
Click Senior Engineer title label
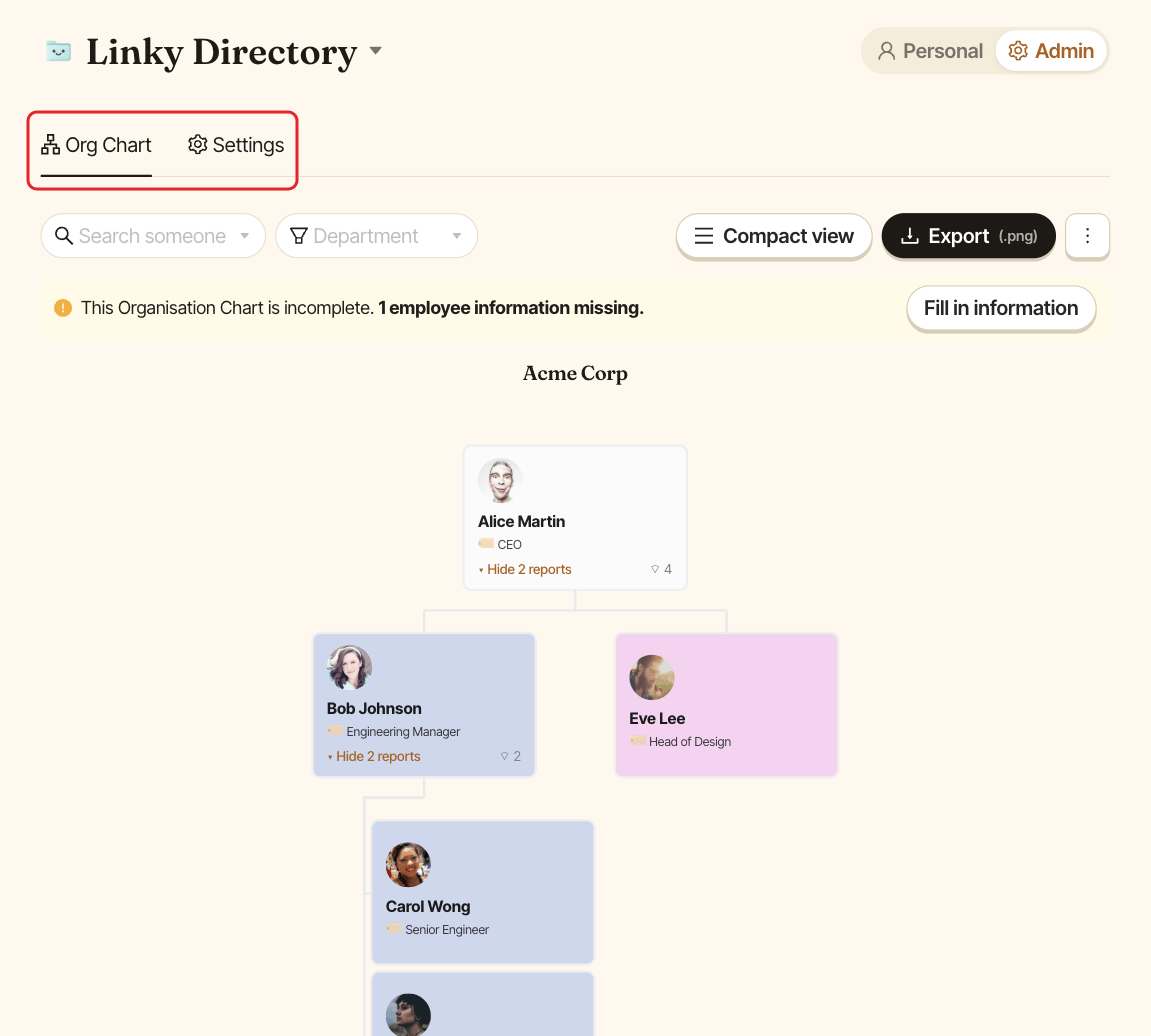[x=447, y=930]
